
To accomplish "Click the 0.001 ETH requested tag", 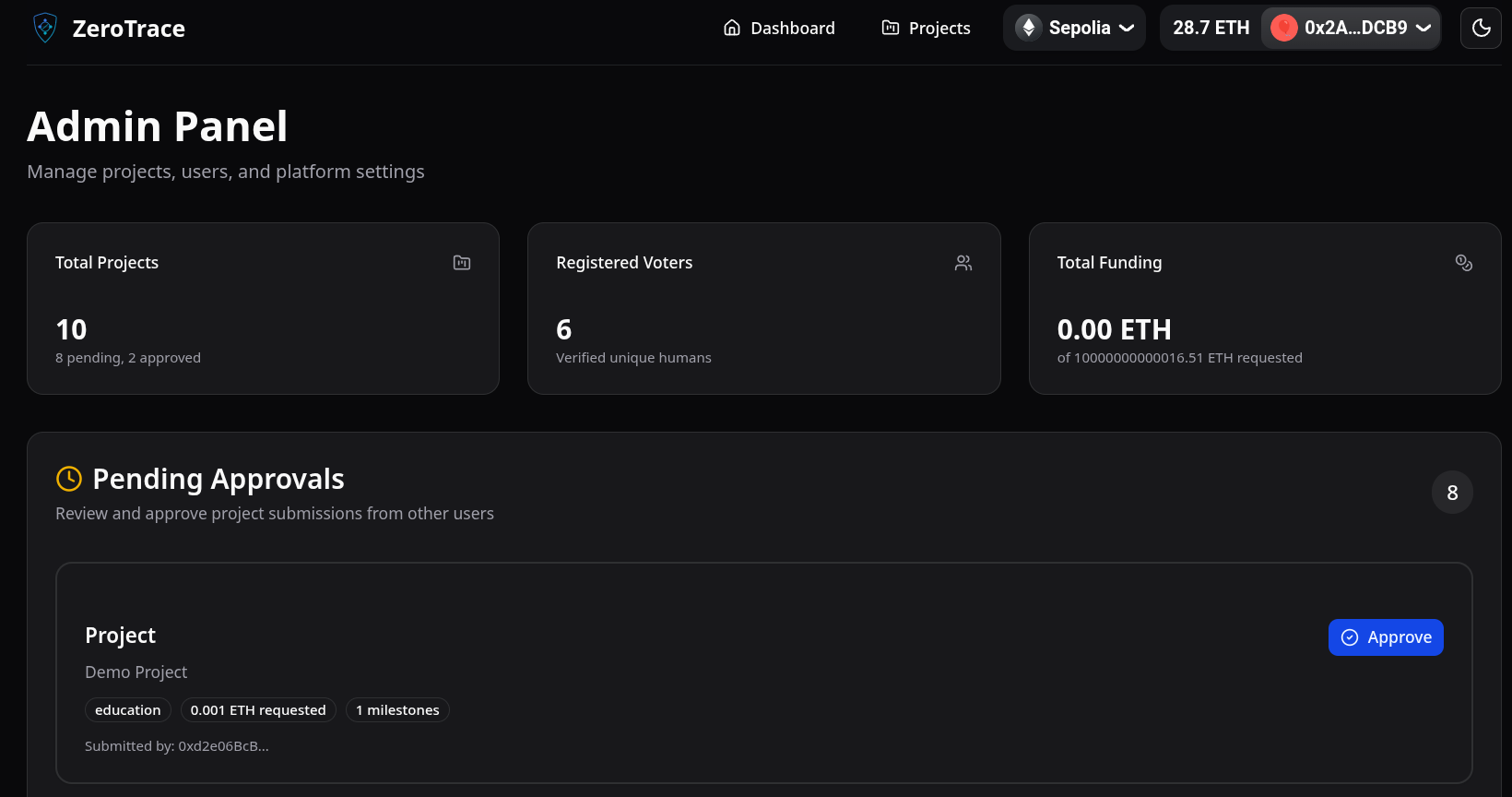I will 258,710.
